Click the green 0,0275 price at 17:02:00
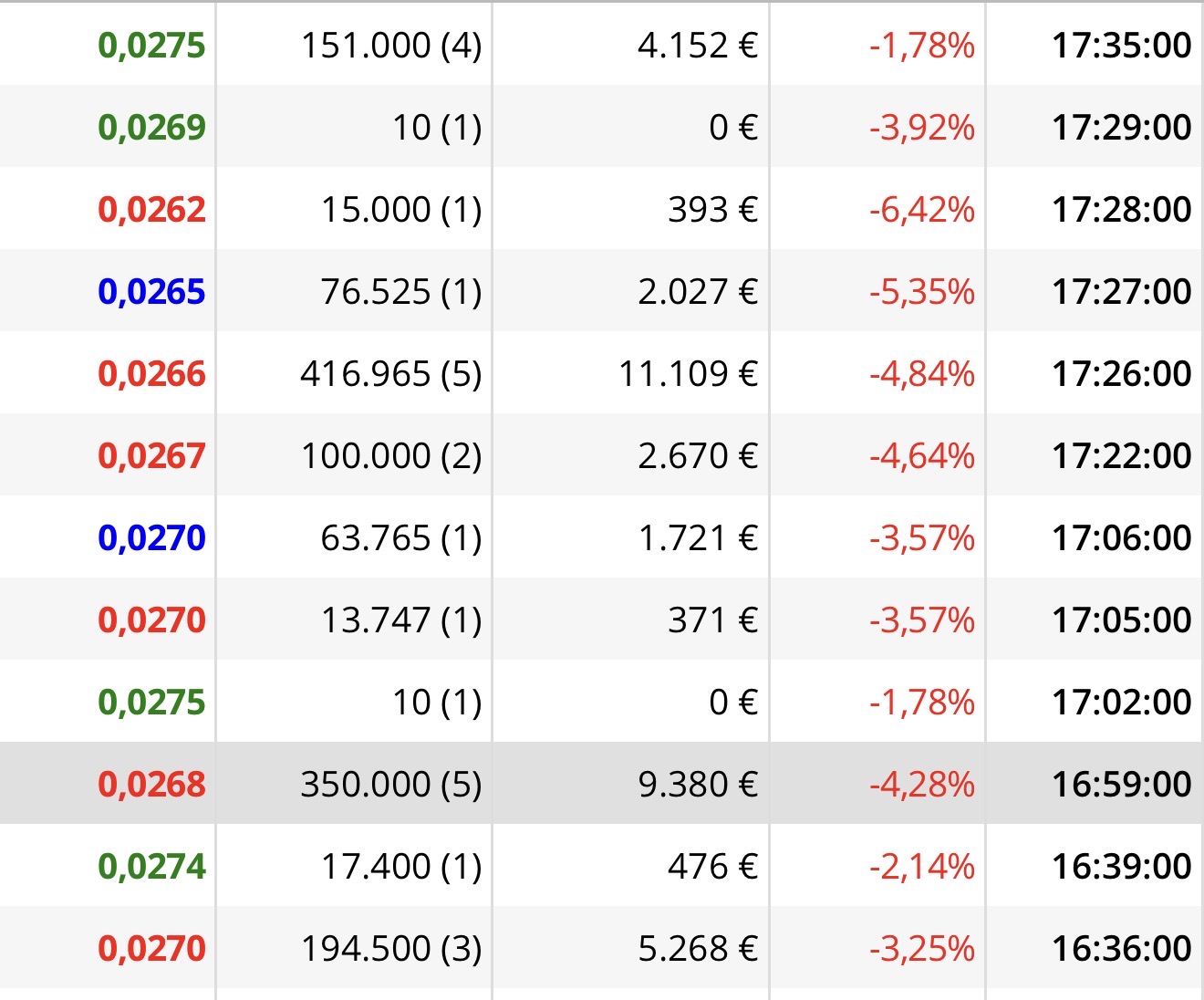 (x=151, y=702)
